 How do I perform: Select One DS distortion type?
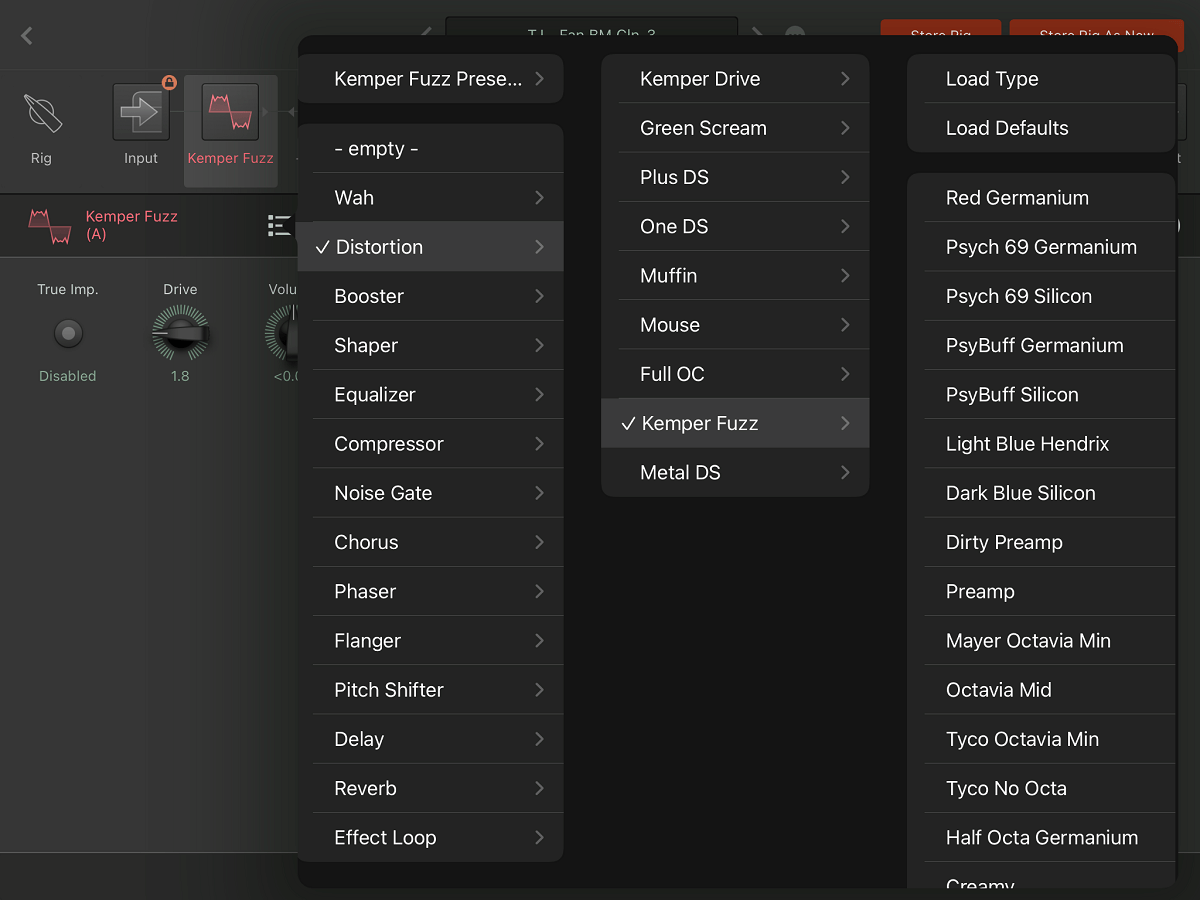(x=735, y=227)
